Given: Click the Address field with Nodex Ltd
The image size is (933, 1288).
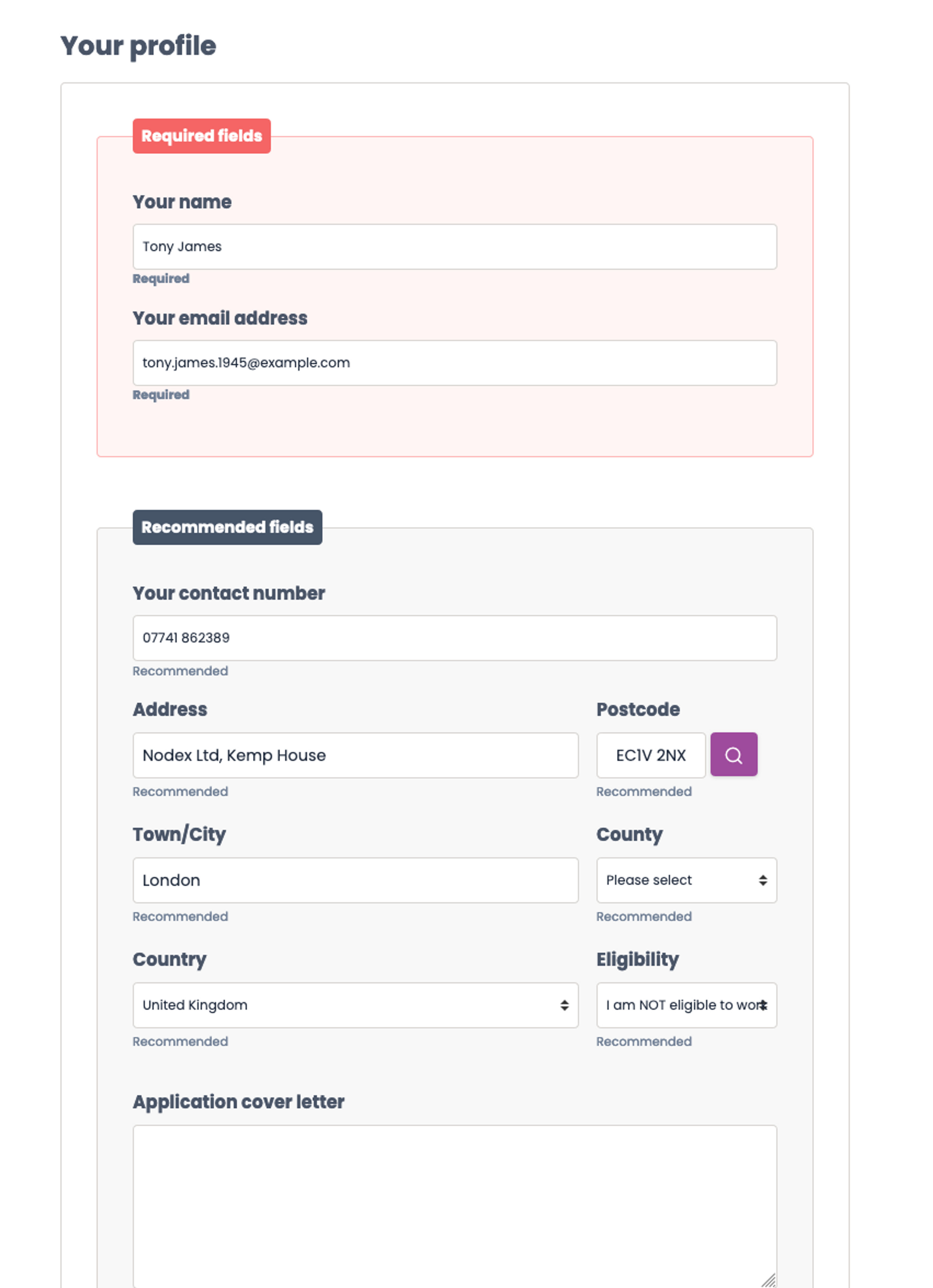Looking at the screenshot, I should pos(355,755).
